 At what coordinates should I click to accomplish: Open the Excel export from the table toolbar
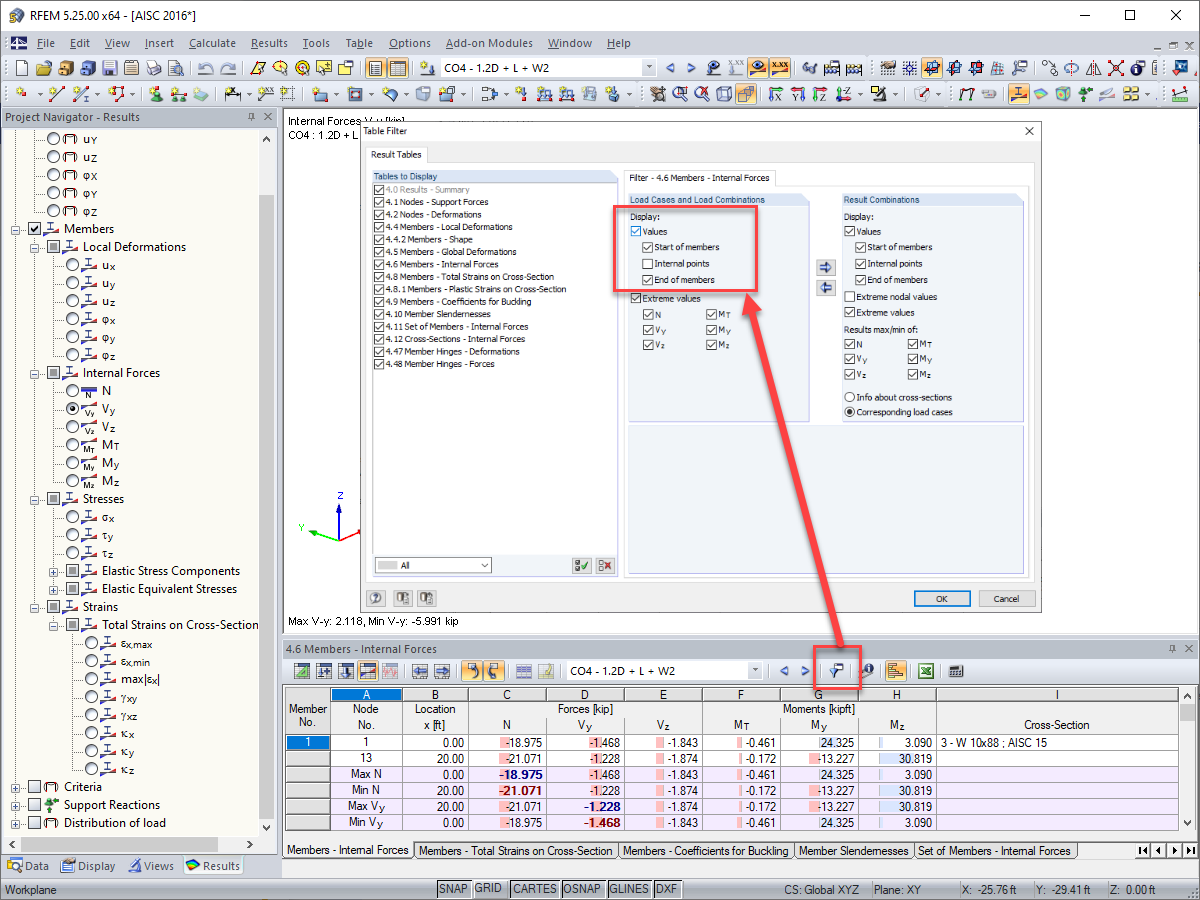pos(926,671)
